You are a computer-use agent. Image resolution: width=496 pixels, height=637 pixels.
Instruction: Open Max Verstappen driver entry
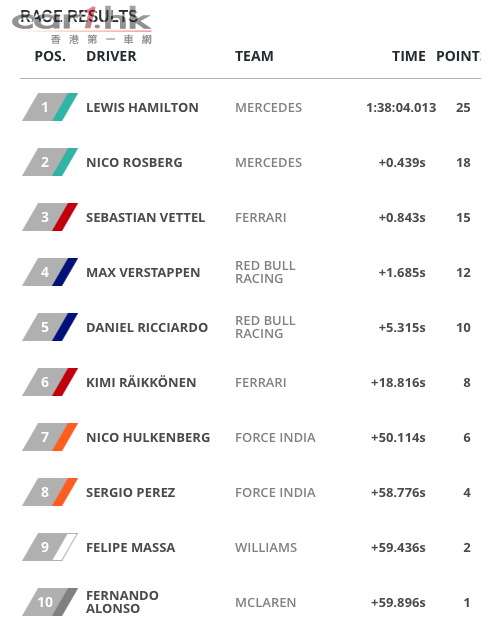143,273
